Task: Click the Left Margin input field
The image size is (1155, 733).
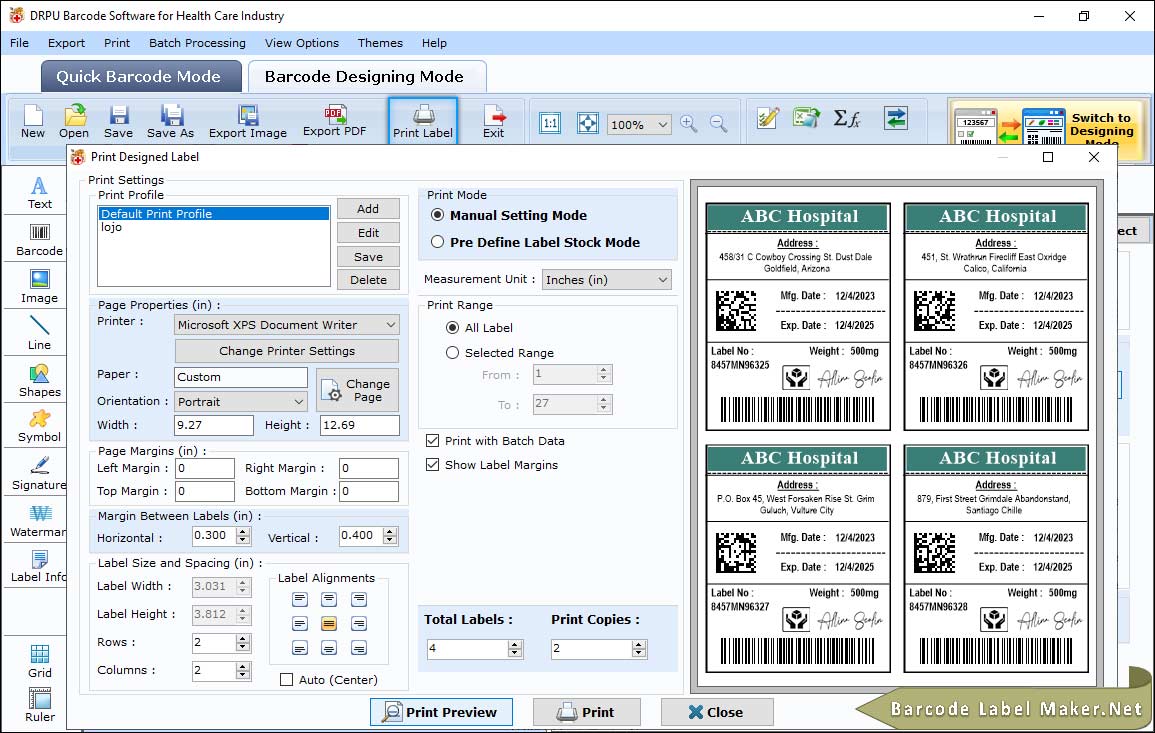Action: [x=205, y=468]
